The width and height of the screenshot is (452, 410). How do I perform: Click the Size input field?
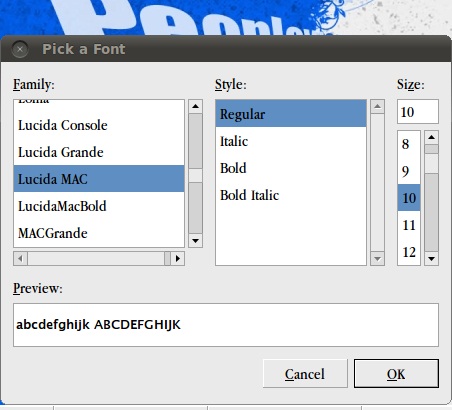(418, 112)
